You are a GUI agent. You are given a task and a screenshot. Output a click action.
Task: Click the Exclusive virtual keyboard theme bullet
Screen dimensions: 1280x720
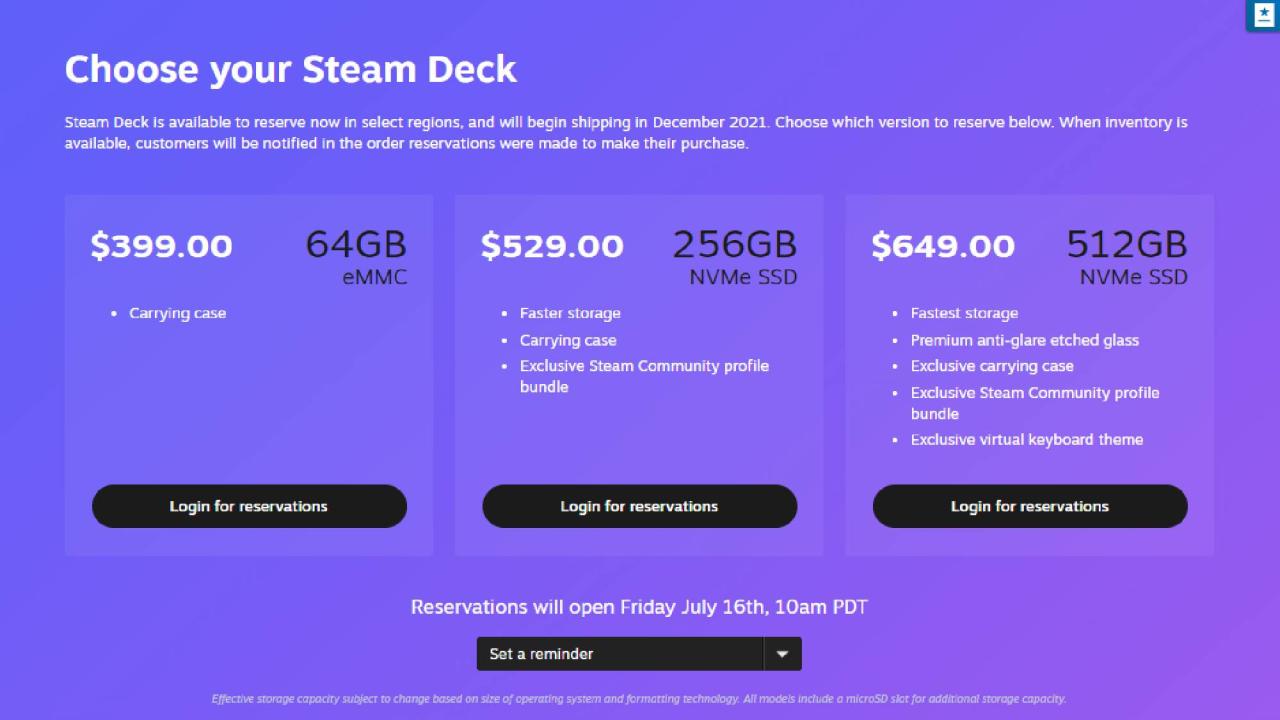pyautogui.click(x=1027, y=439)
